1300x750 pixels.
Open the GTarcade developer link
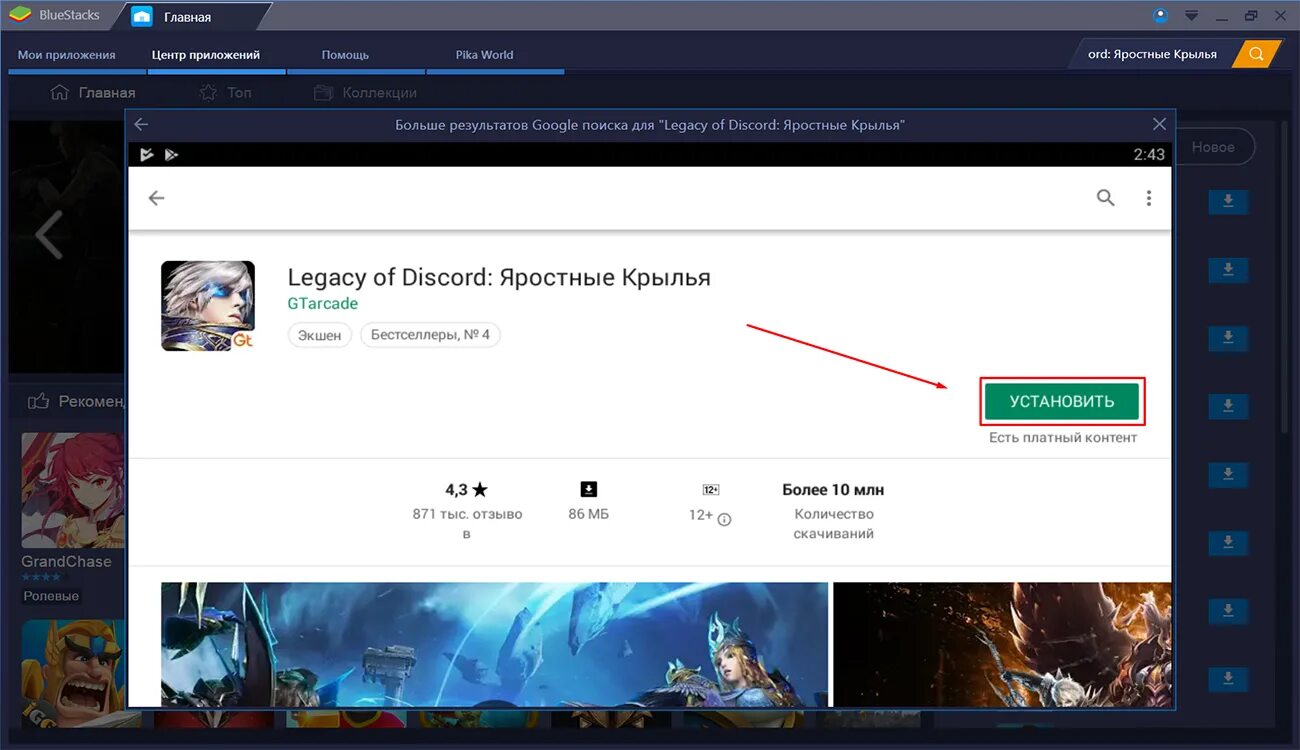(x=322, y=303)
